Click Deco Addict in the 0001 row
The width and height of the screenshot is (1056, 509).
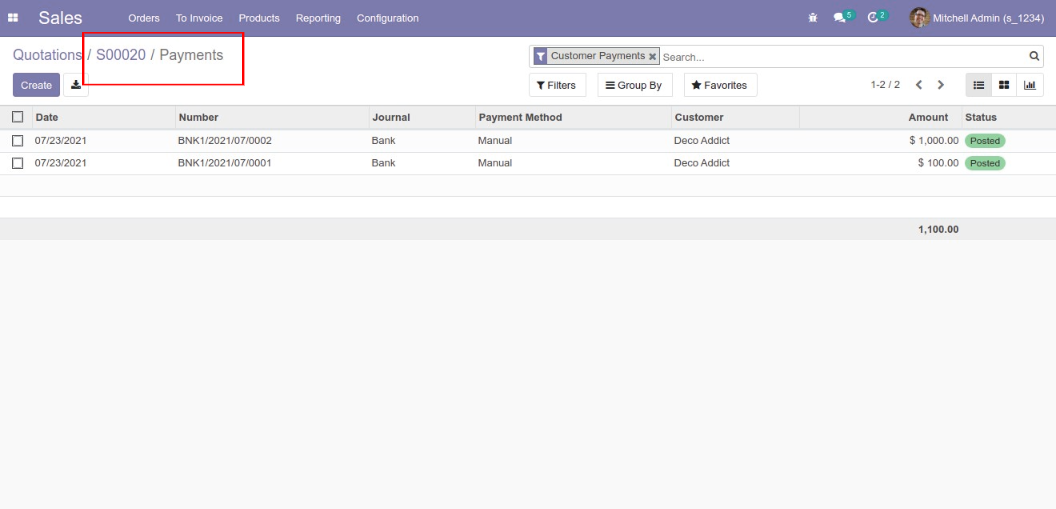(702, 163)
